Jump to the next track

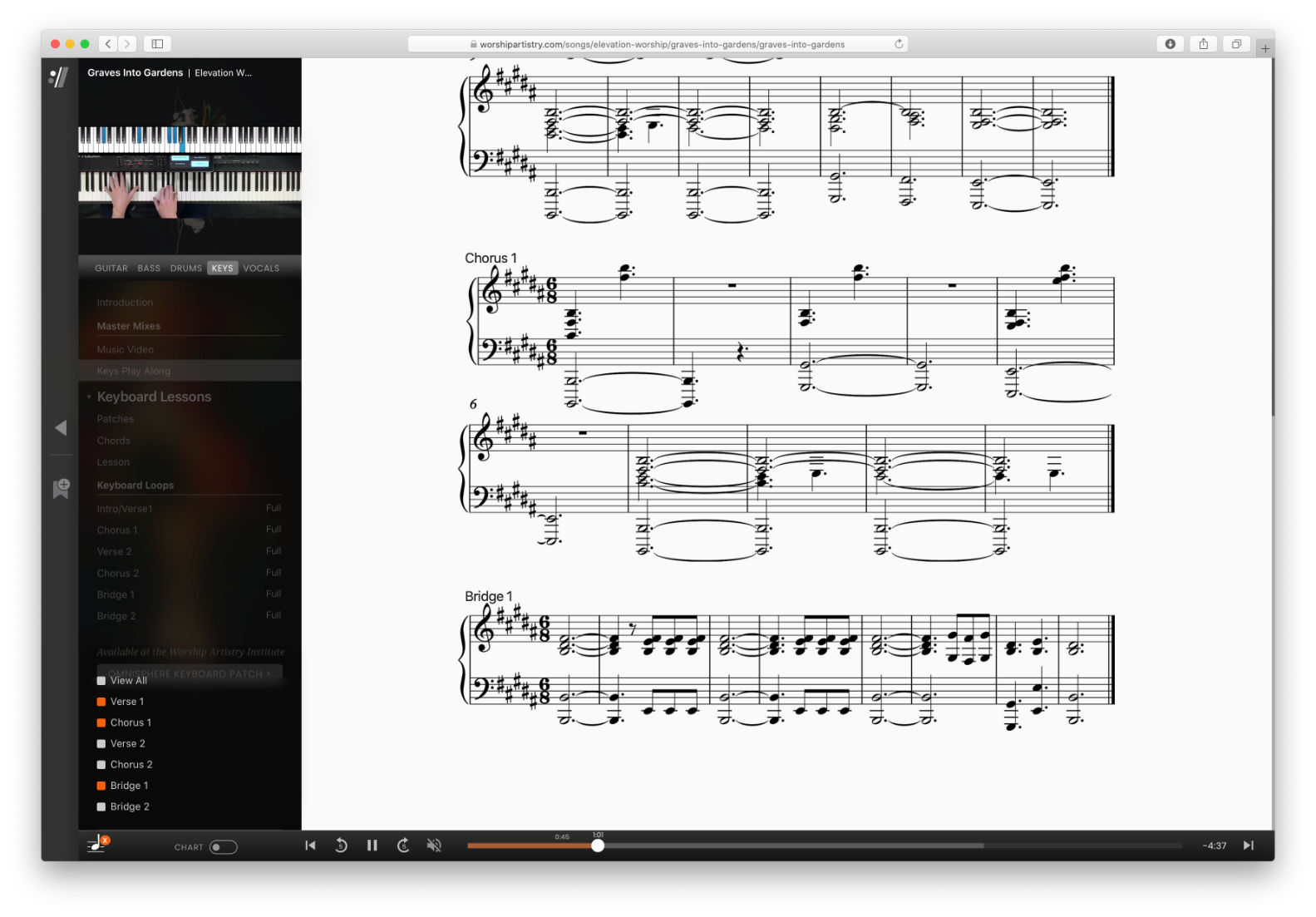tap(1248, 846)
